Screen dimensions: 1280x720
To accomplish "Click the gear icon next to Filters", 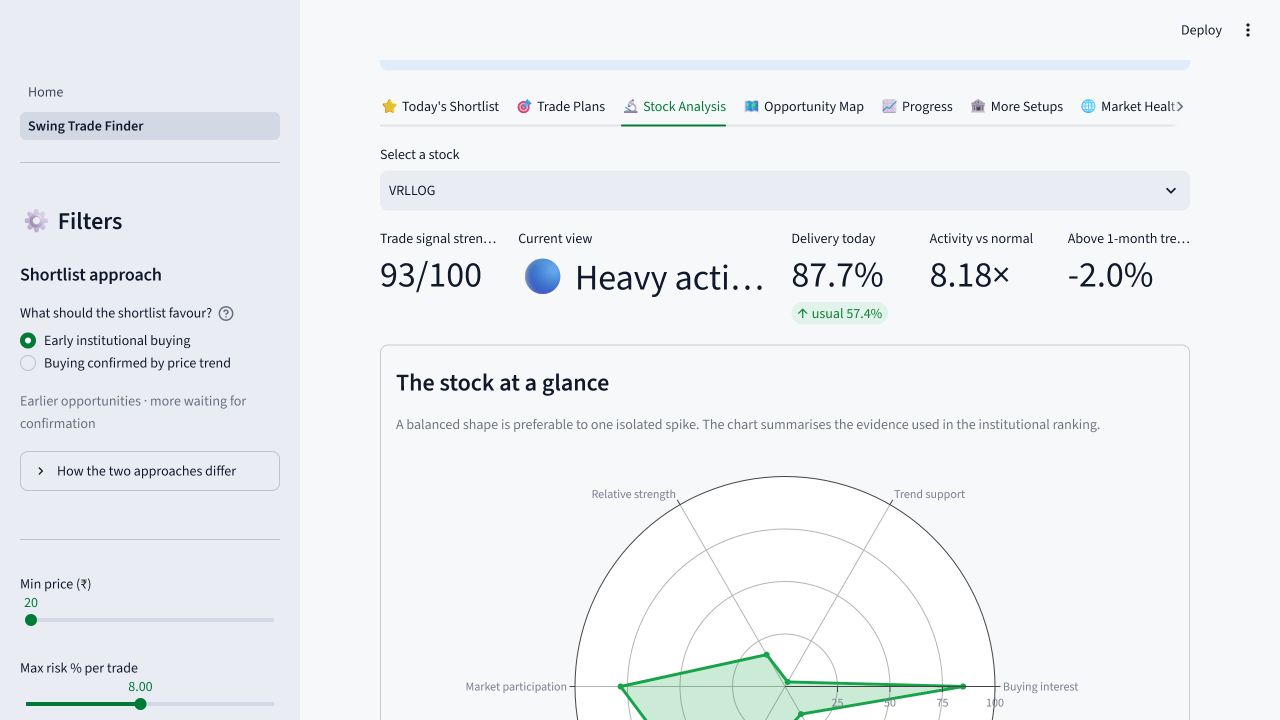I will coord(36,221).
